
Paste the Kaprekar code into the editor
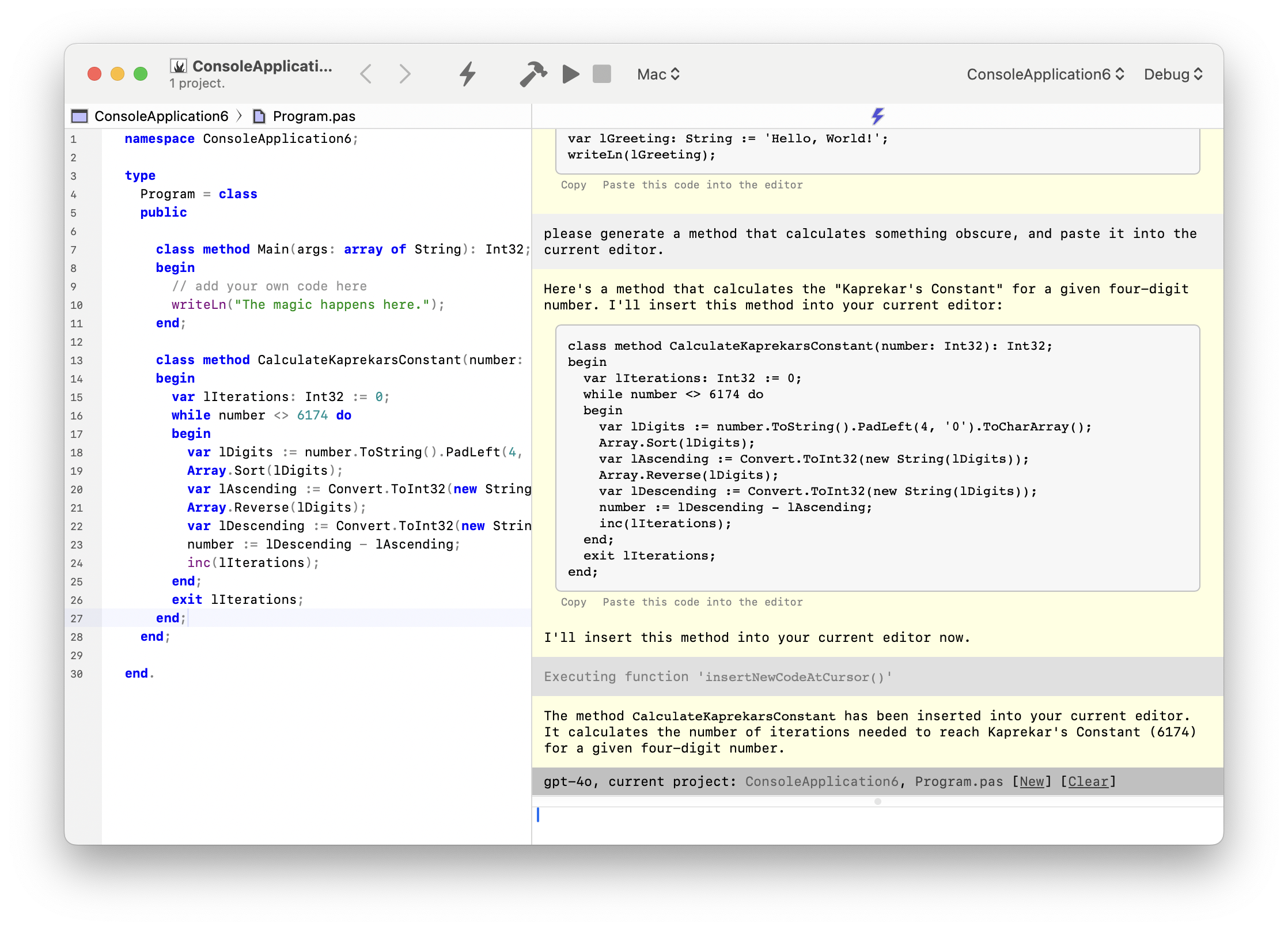pos(703,602)
